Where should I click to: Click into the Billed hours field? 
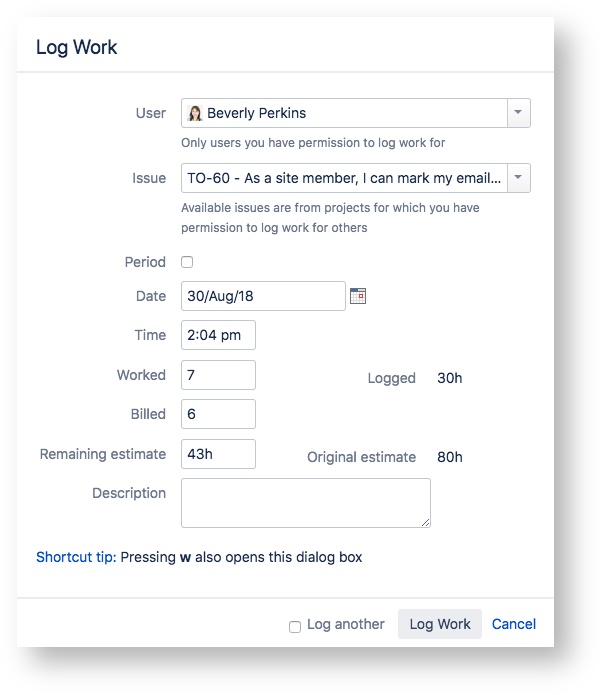pos(218,414)
